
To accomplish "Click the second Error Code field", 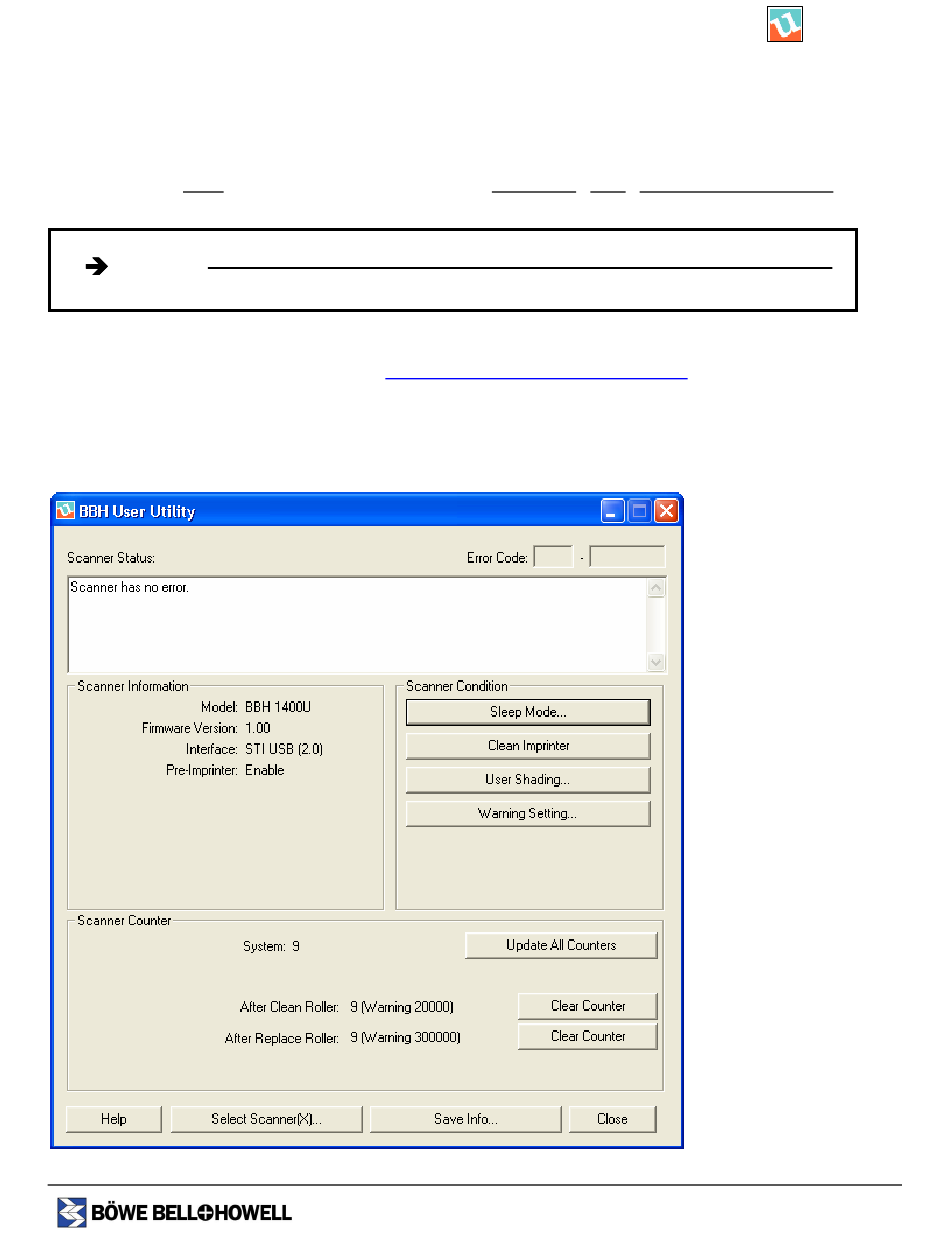I will [627, 557].
